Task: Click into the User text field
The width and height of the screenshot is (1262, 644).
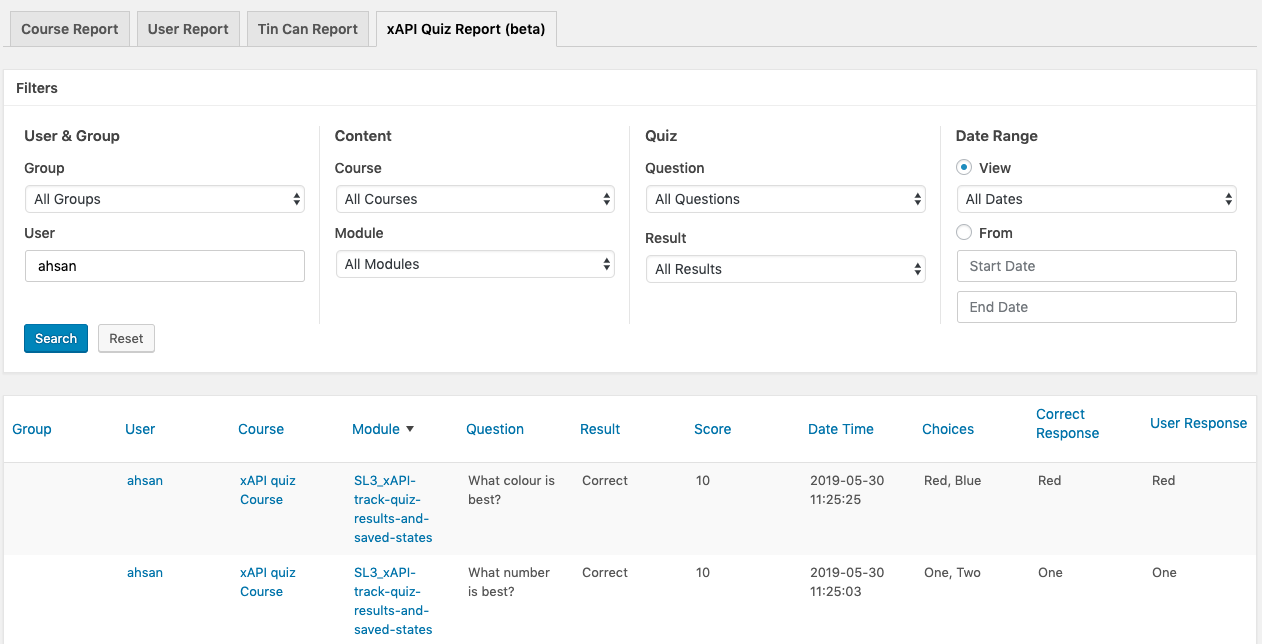Action: pos(165,266)
